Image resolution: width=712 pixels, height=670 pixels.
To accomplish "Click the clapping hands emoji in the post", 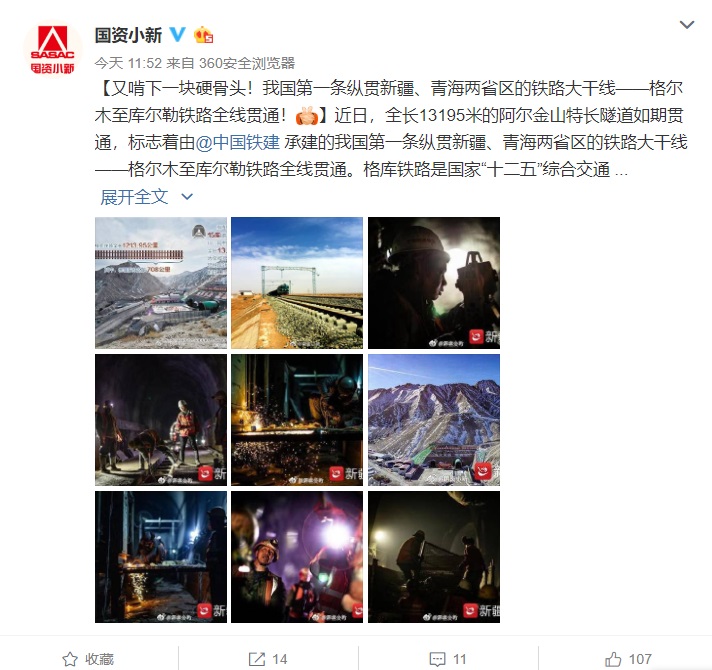I will coord(306,115).
